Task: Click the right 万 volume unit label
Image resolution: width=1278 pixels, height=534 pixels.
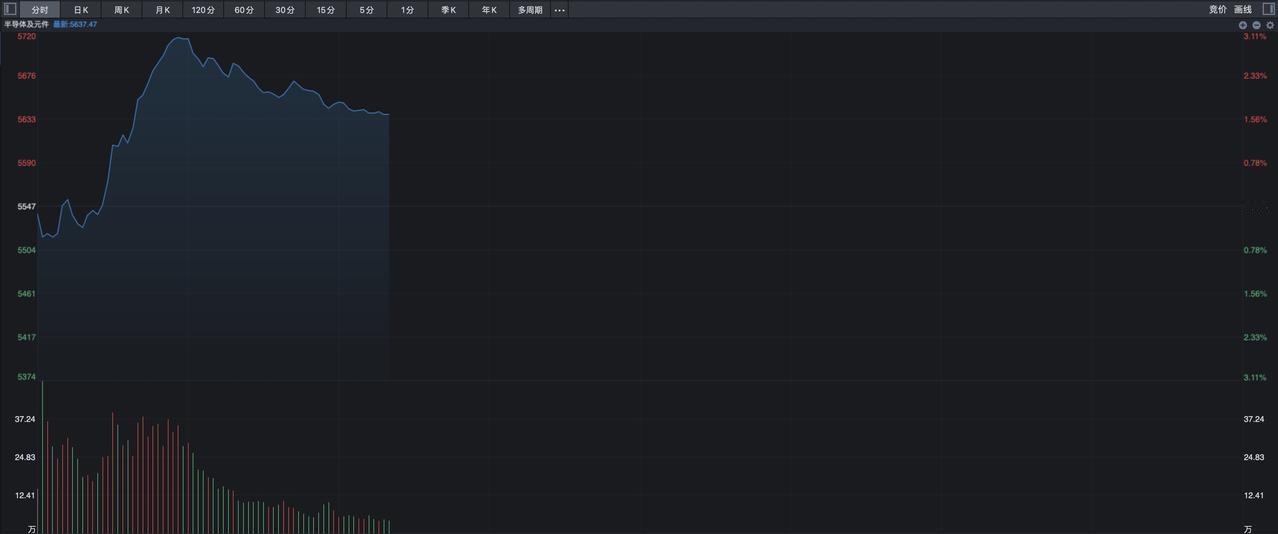Action: [1247, 529]
